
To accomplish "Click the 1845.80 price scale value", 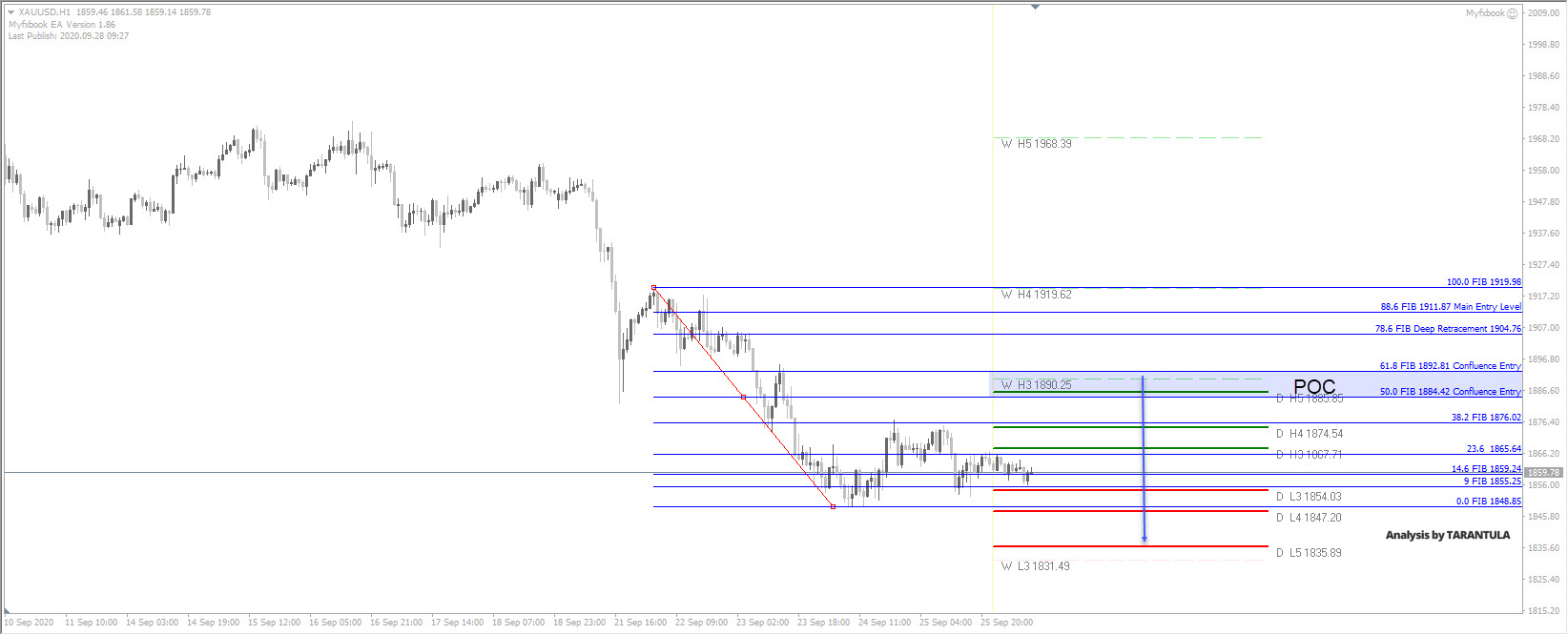I will tap(1543, 517).
